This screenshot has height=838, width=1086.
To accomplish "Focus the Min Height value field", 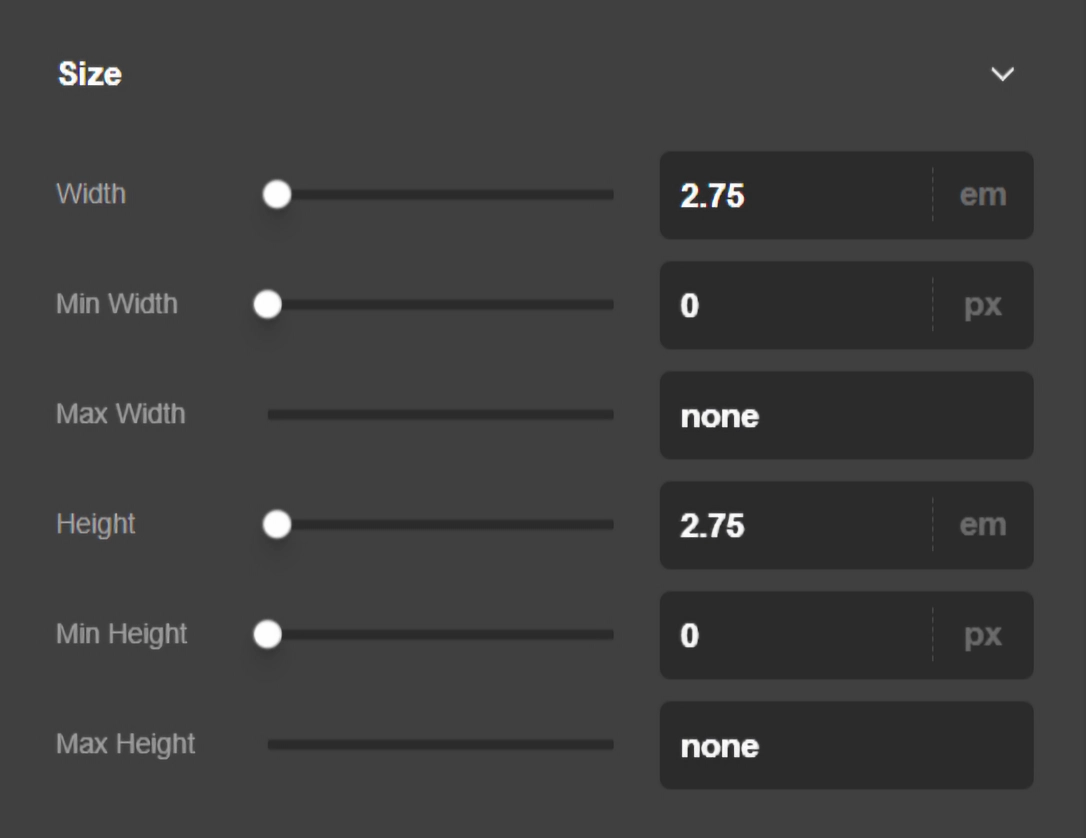I will [790, 635].
